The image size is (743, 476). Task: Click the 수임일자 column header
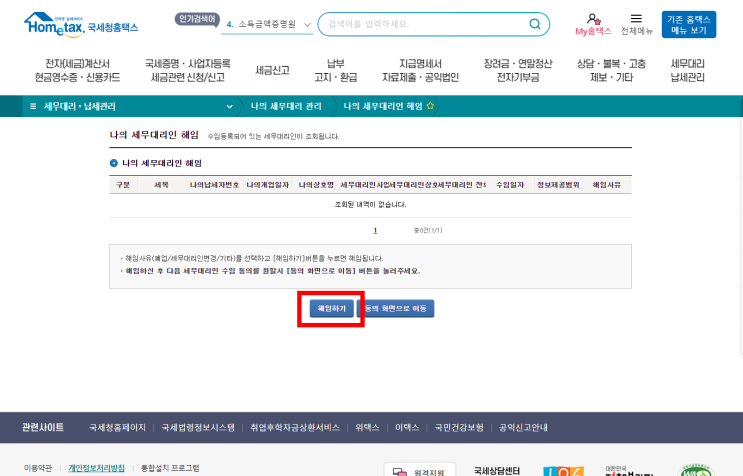pyautogui.click(x=510, y=185)
